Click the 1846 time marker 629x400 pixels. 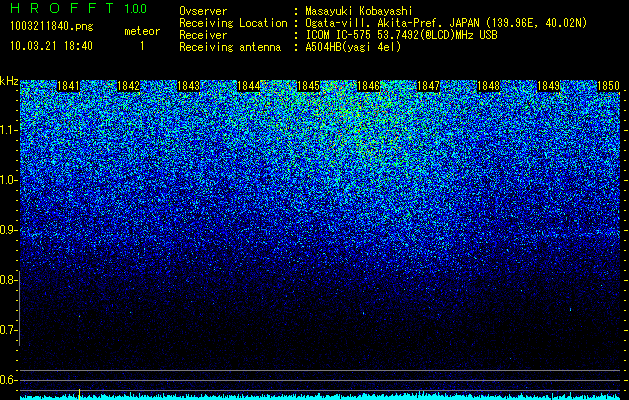(x=368, y=86)
